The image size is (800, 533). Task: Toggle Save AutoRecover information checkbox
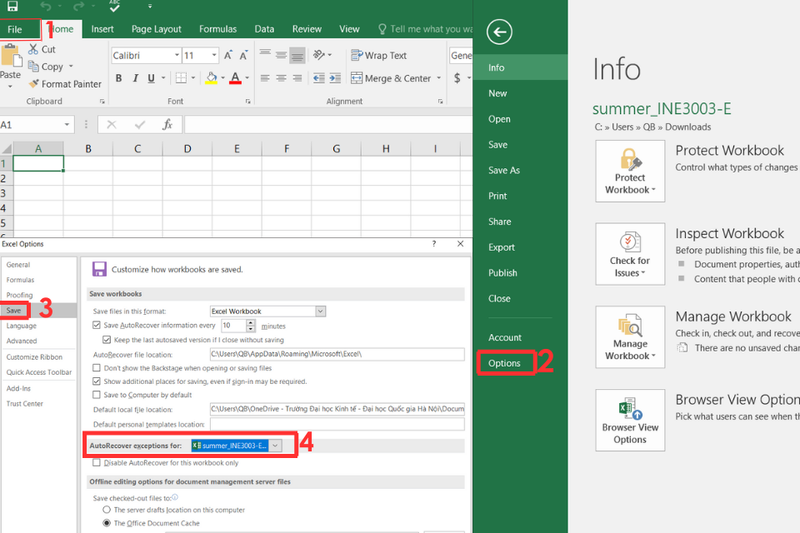click(96, 325)
